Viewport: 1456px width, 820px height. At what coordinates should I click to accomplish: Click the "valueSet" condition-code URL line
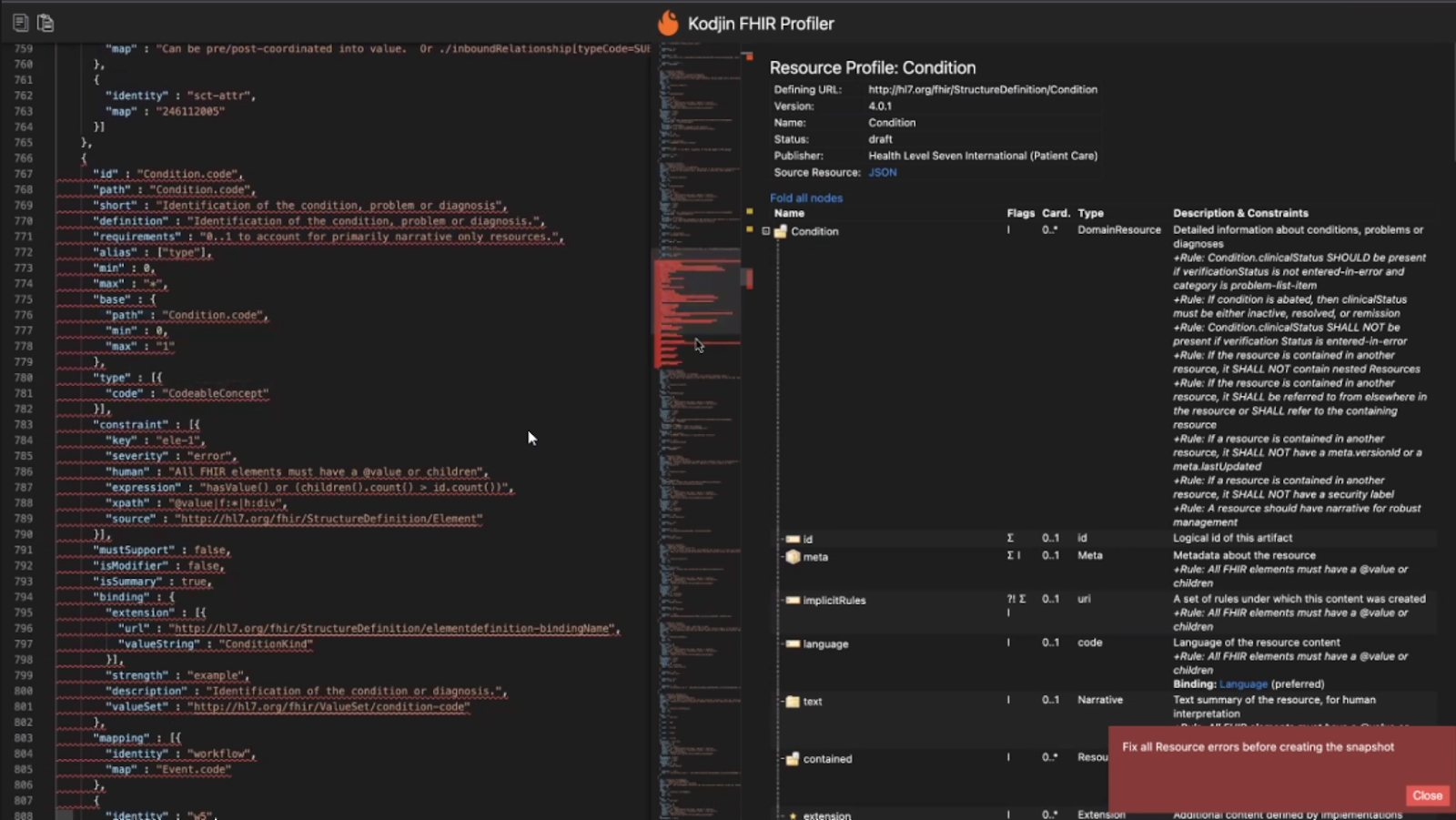(288, 706)
